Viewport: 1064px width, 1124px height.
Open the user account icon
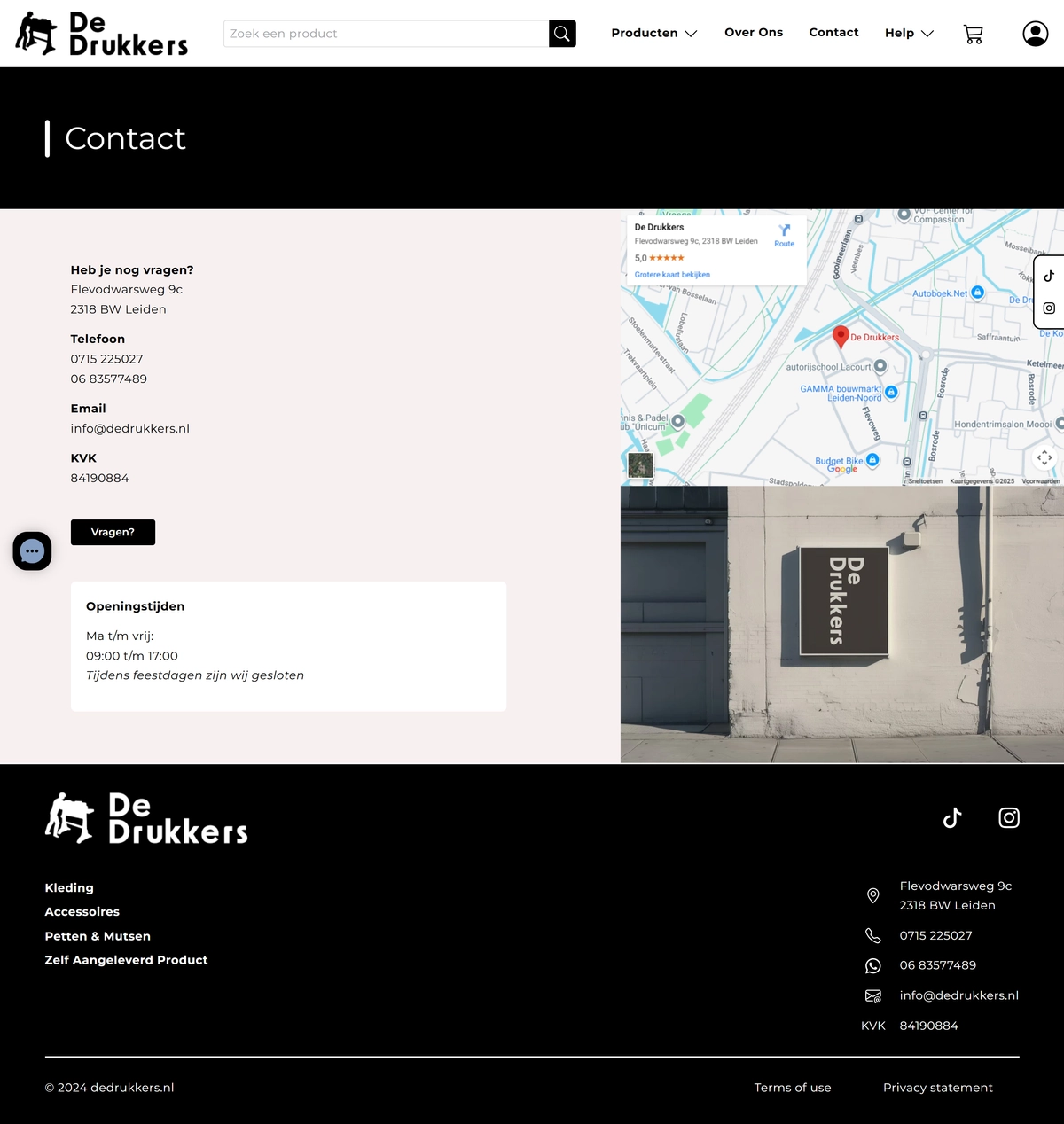[1035, 34]
